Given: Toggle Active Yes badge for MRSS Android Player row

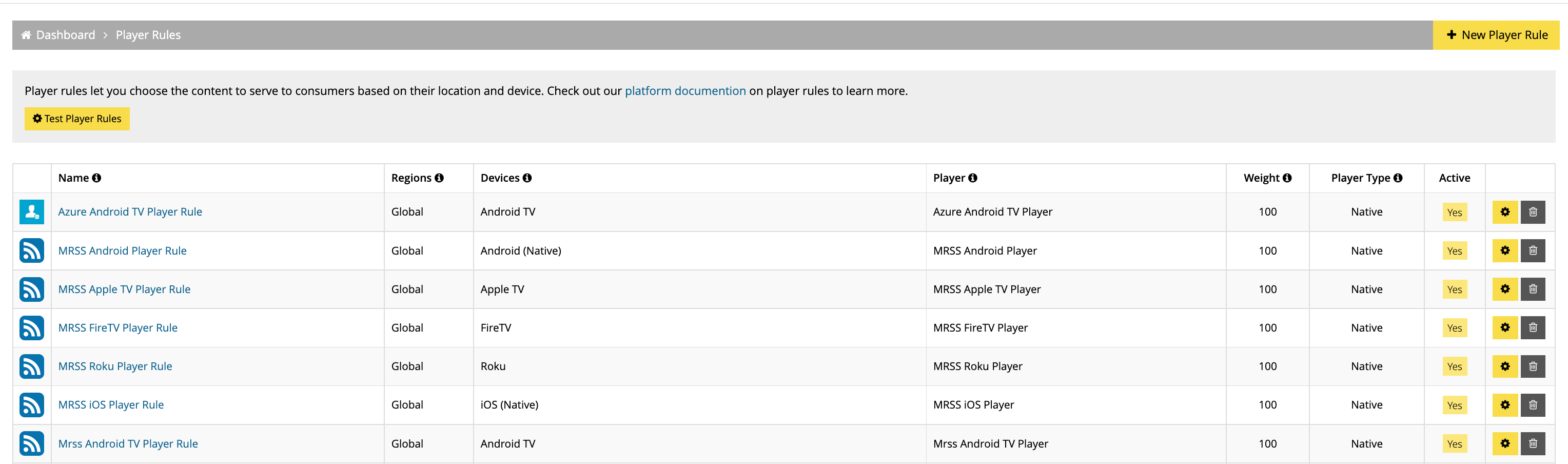Looking at the screenshot, I should click(1454, 250).
